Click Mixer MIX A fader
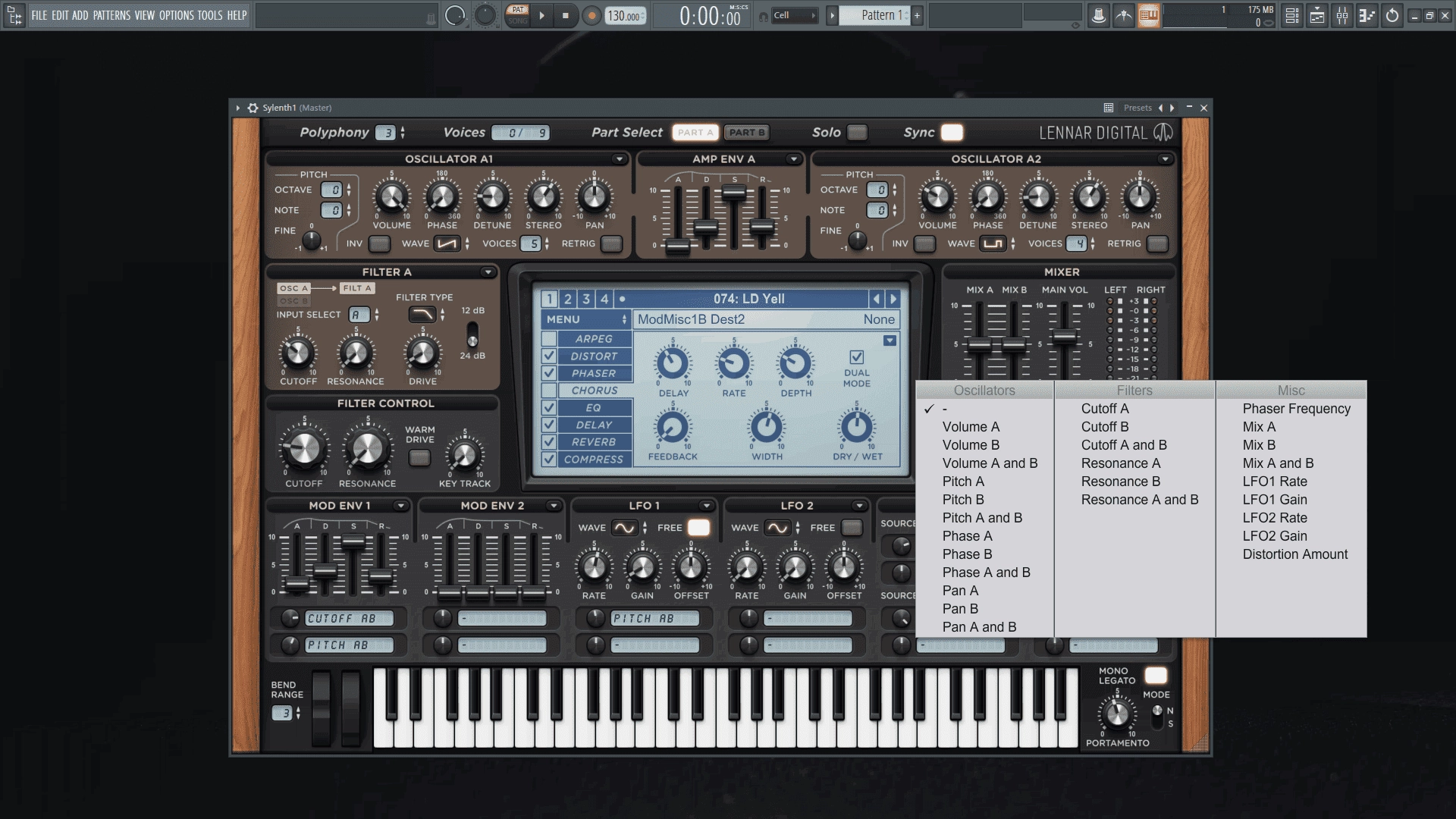Viewport: 1456px width, 819px height. point(979,345)
